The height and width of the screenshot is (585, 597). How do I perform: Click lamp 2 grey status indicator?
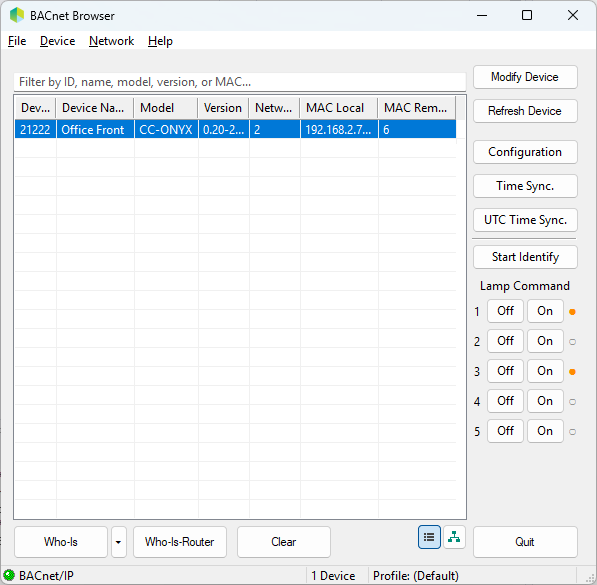point(572,342)
